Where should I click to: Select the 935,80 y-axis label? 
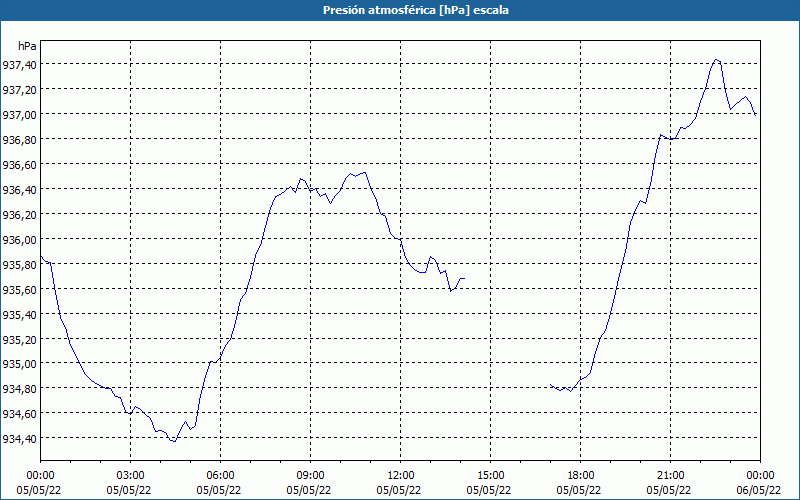click(x=19, y=264)
